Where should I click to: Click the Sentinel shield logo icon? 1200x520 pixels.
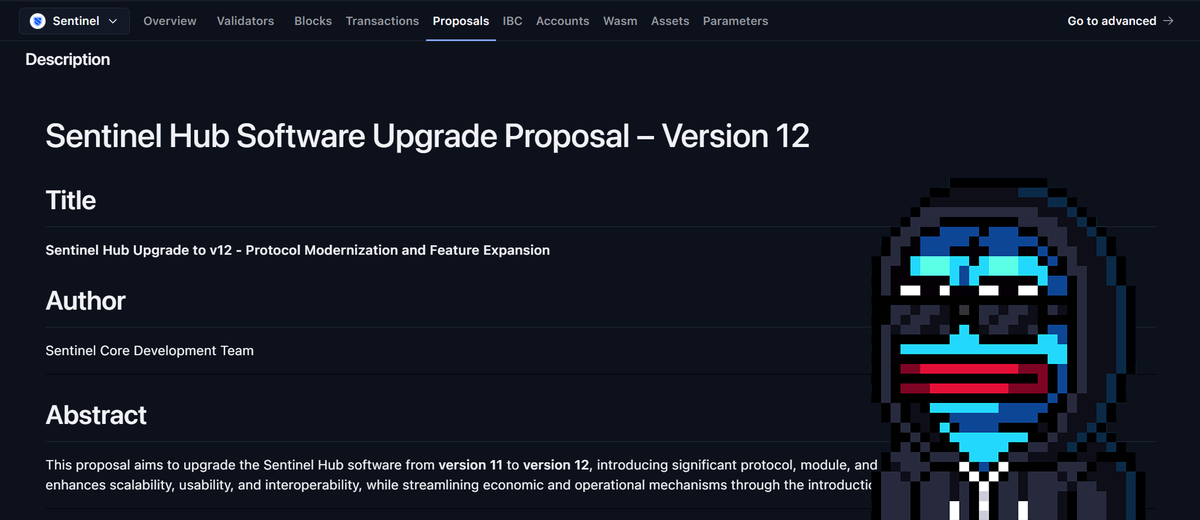tap(39, 20)
